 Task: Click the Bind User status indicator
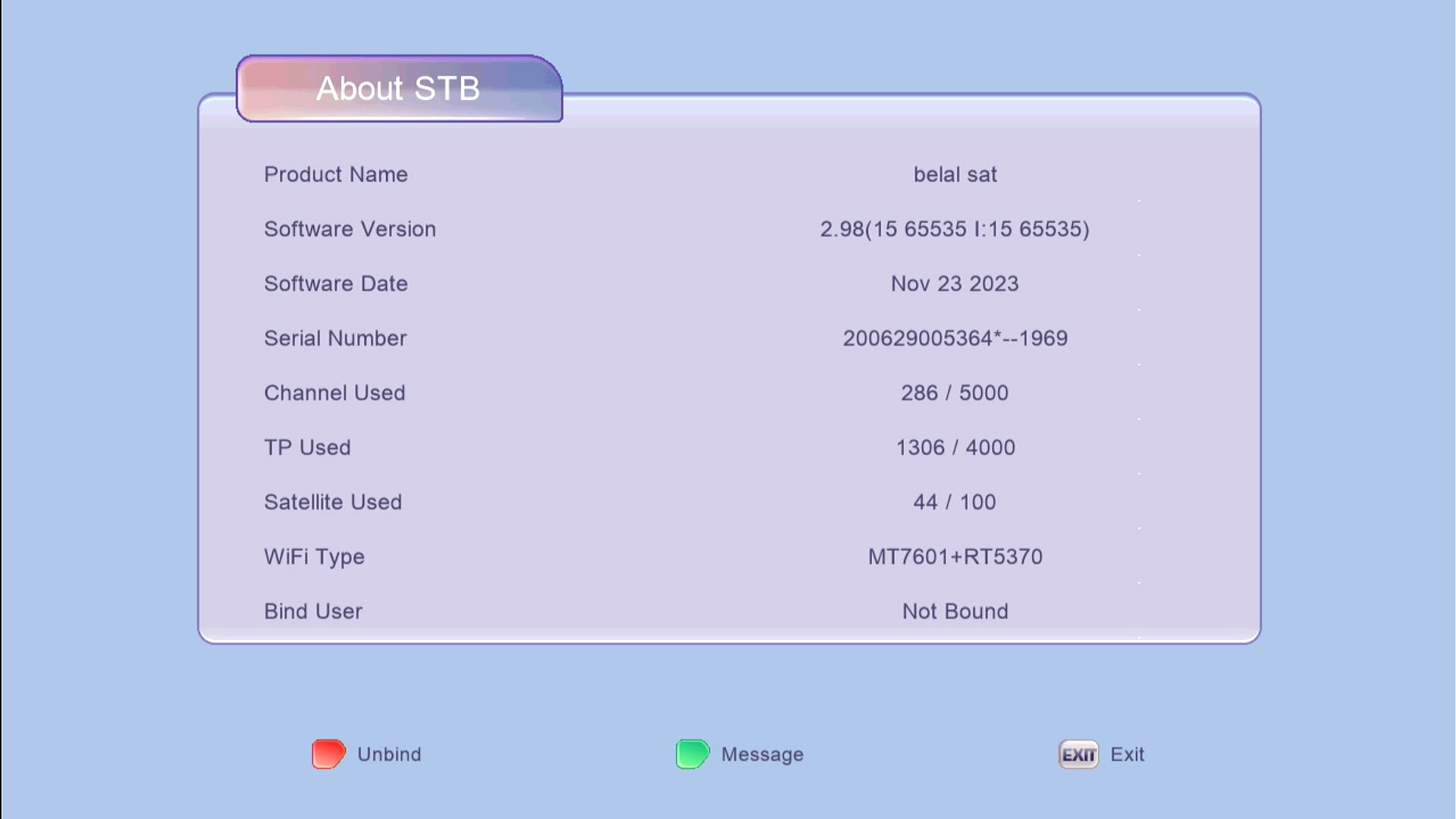pyautogui.click(x=955, y=611)
